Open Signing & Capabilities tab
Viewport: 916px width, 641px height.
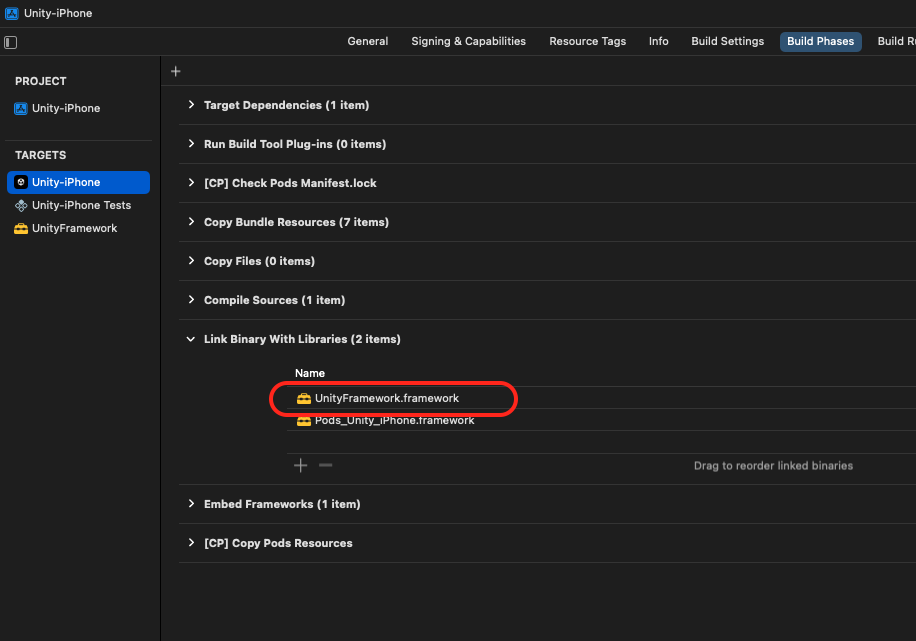(469, 41)
